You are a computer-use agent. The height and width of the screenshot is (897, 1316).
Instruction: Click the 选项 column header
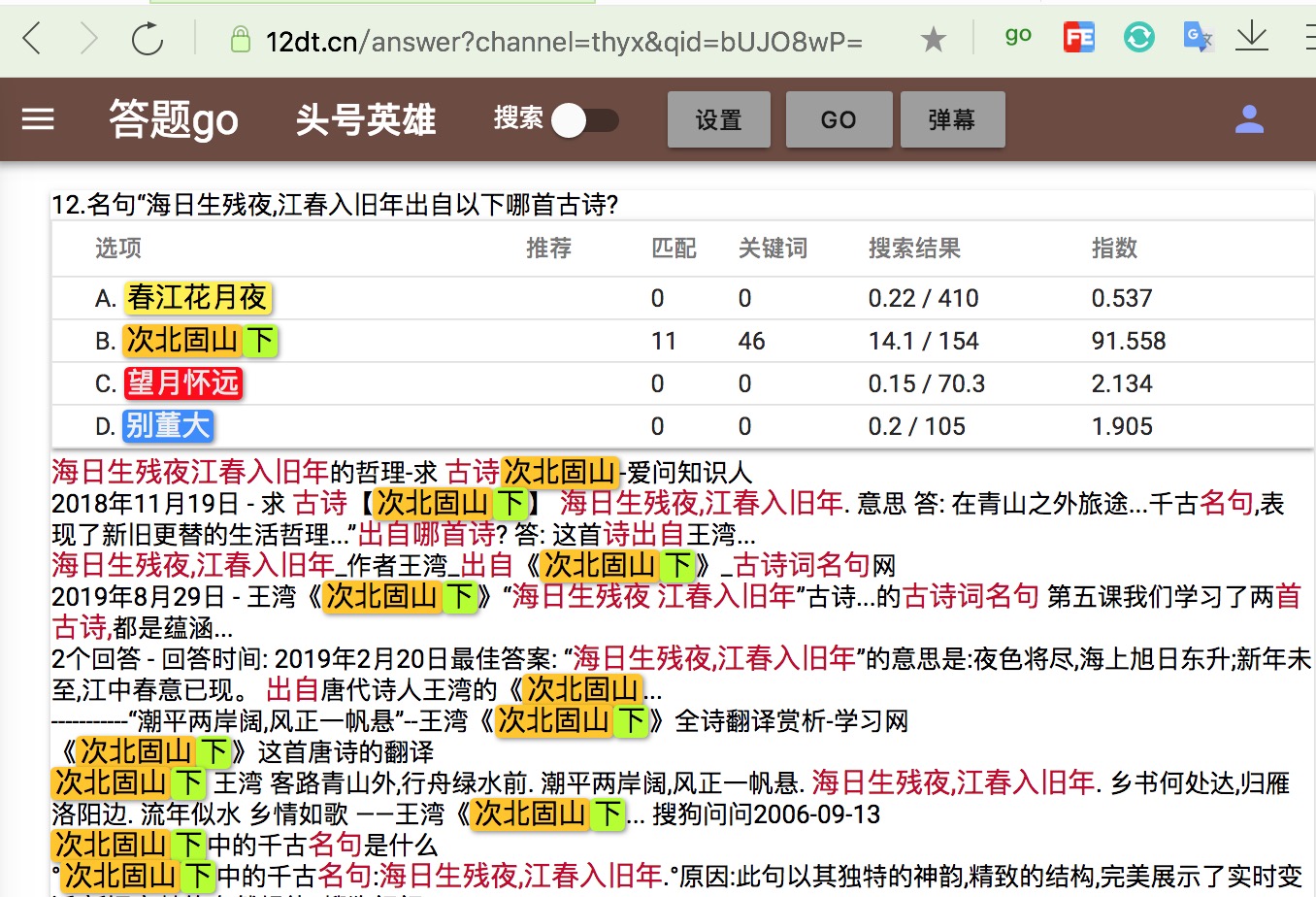point(118,249)
